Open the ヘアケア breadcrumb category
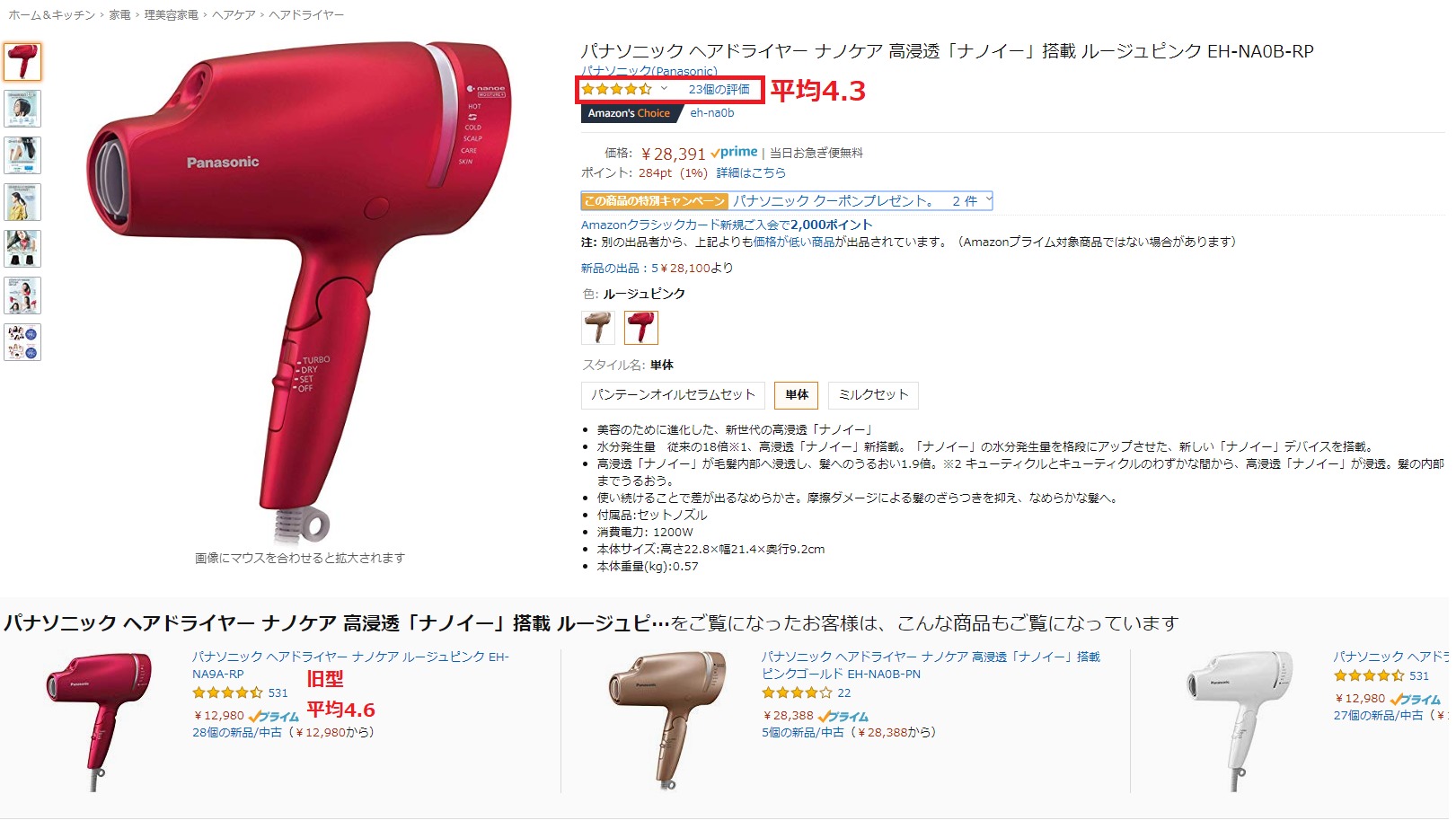The width and height of the screenshot is (1456, 829). tap(234, 15)
